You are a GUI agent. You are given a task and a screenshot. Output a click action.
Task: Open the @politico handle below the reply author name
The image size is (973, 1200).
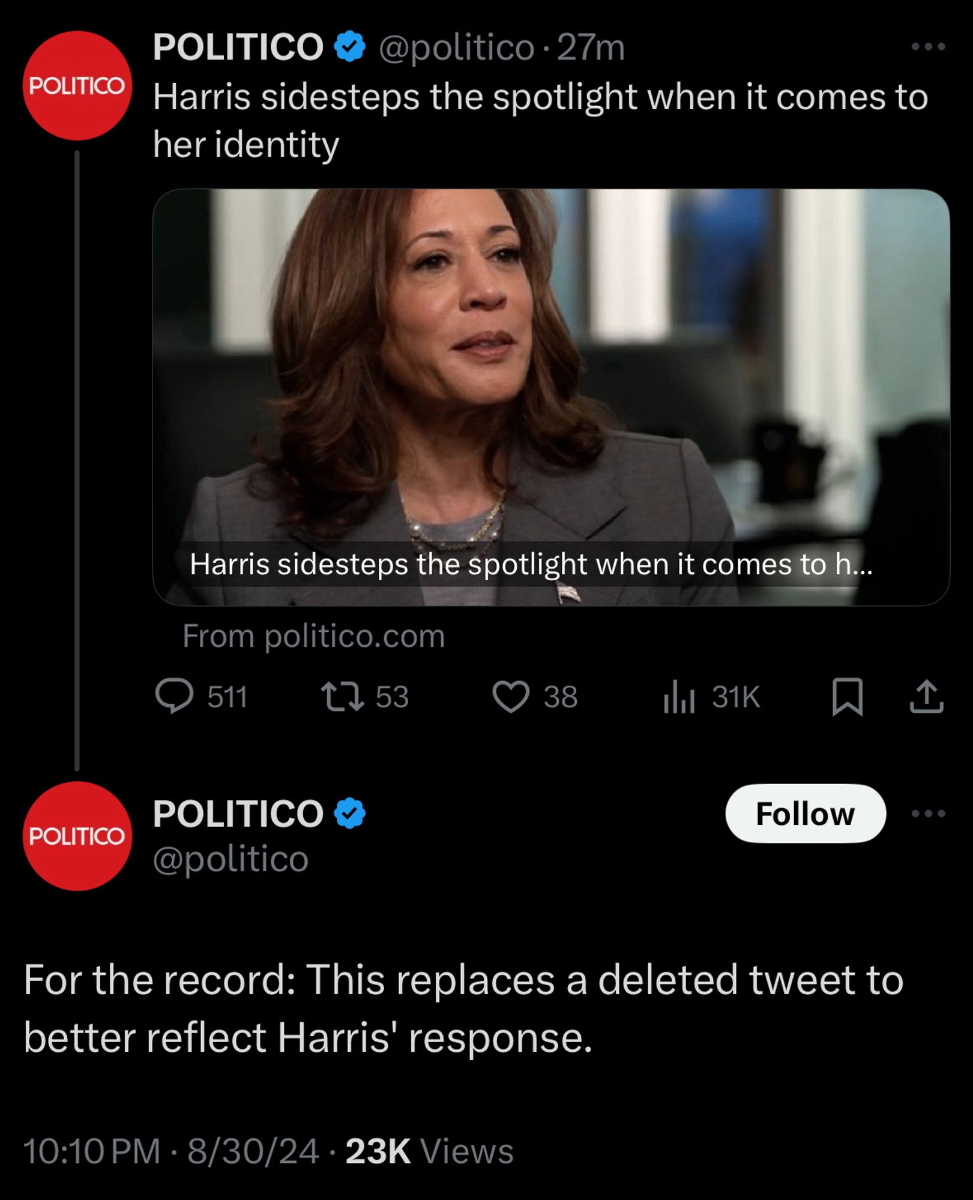tap(230, 859)
